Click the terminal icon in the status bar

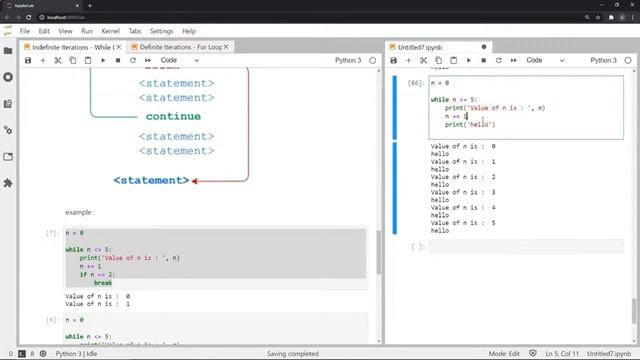pyautogui.click(x=22, y=354)
